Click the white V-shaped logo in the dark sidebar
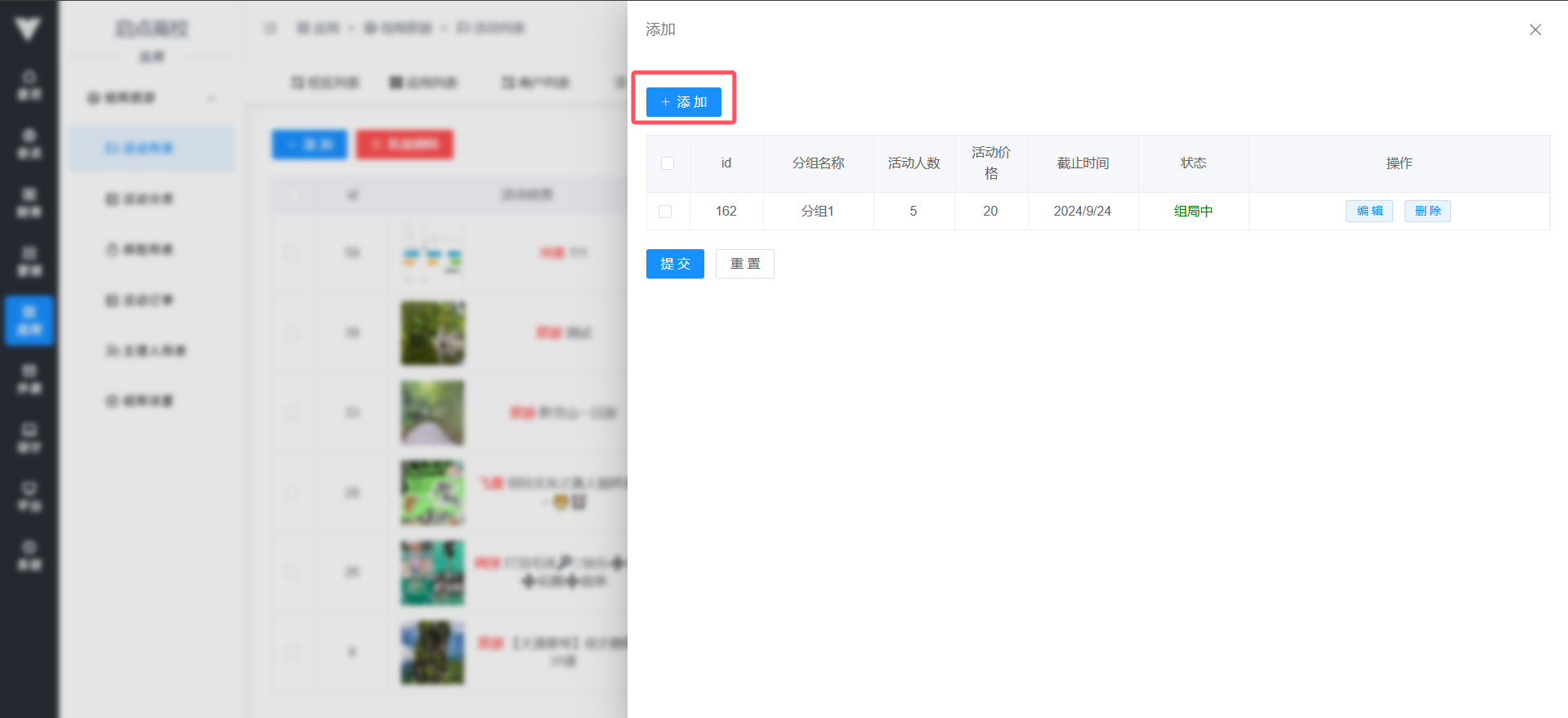1568x718 pixels. click(x=28, y=29)
